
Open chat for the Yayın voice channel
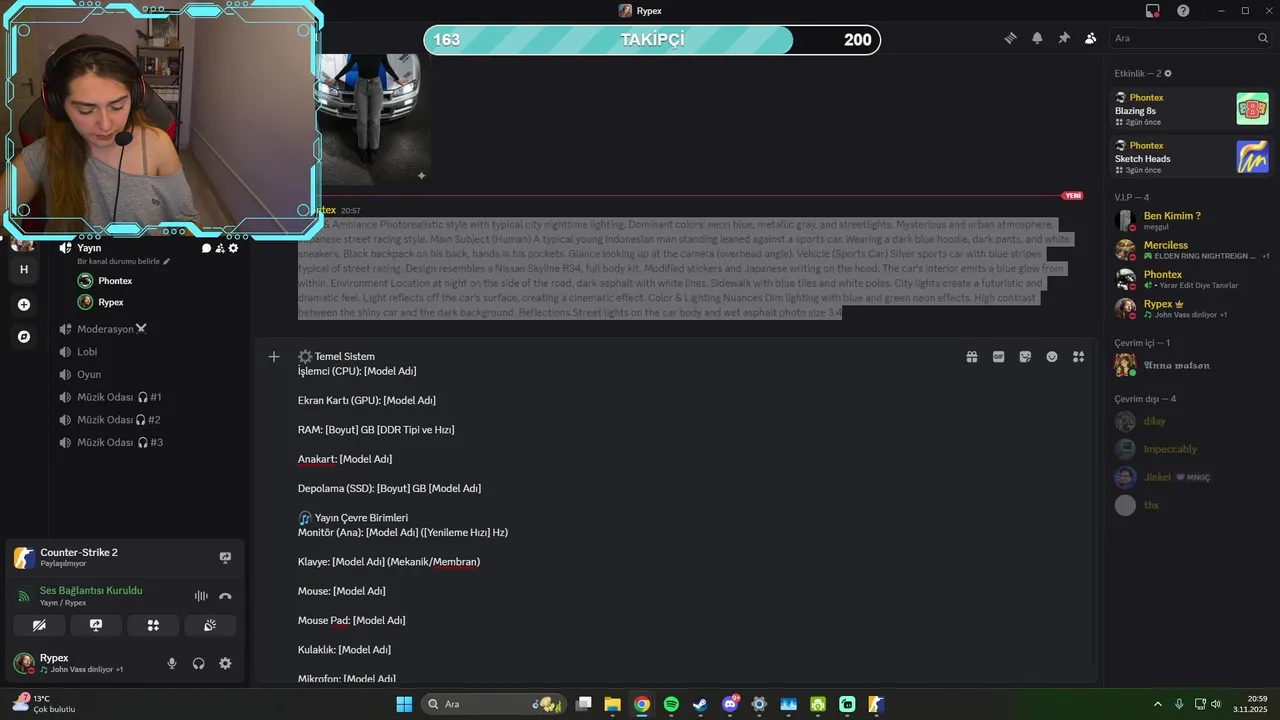[206, 248]
